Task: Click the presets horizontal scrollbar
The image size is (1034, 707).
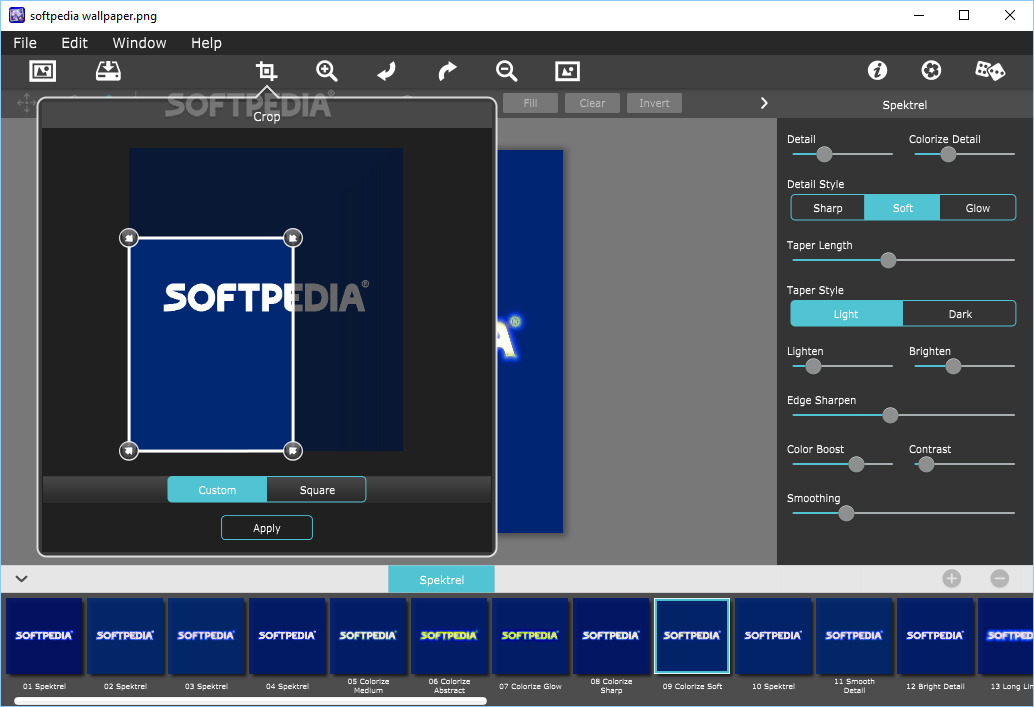Action: click(251, 701)
